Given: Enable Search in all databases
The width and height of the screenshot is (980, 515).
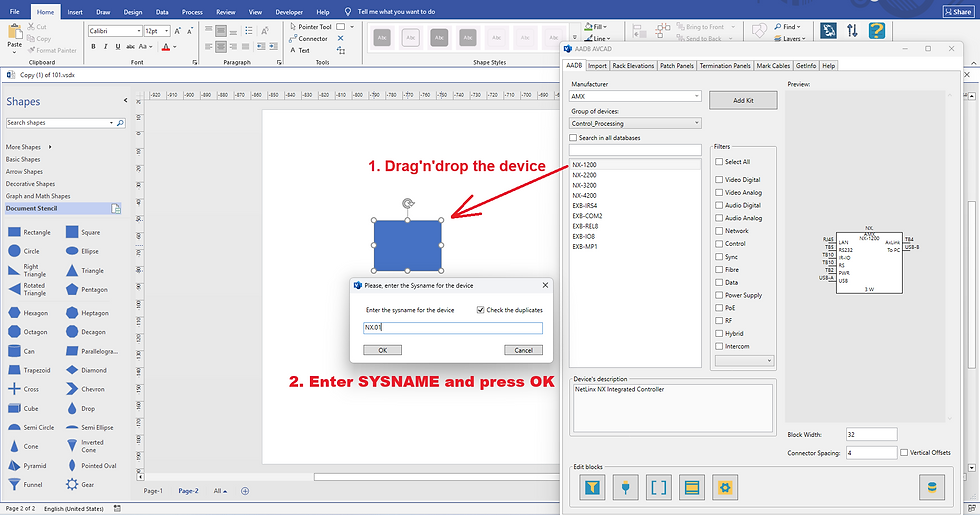Looking at the screenshot, I should click(573, 138).
